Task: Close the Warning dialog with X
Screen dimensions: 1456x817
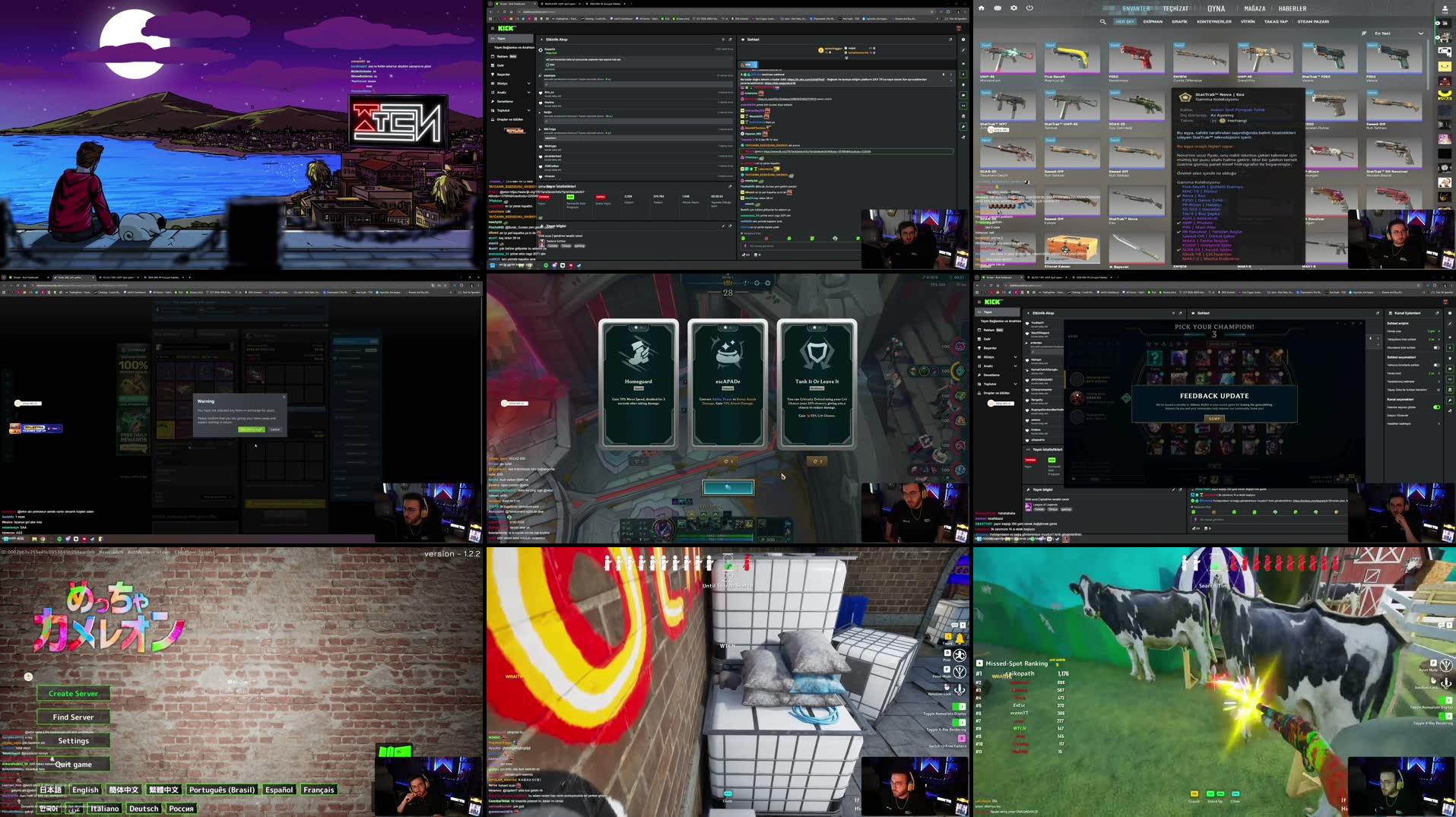Action: pyautogui.click(x=284, y=396)
